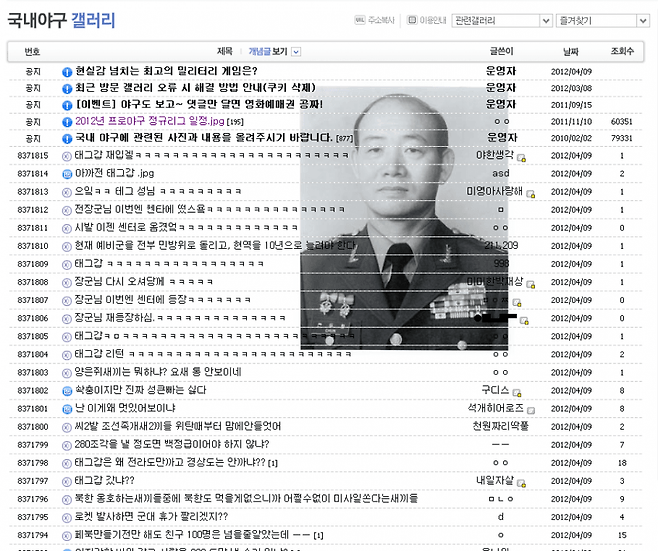The image size is (658, 551).
Task: Click gallog icon next to 야한생각
Action: [x=521, y=158]
